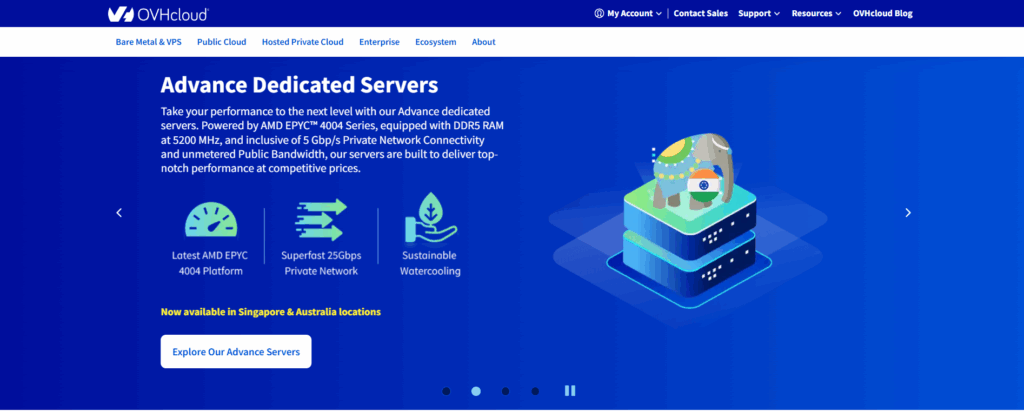Image resolution: width=1024 pixels, height=411 pixels.
Task: Click the Advance Dedicated Servers heading
Action: (299, 85)
